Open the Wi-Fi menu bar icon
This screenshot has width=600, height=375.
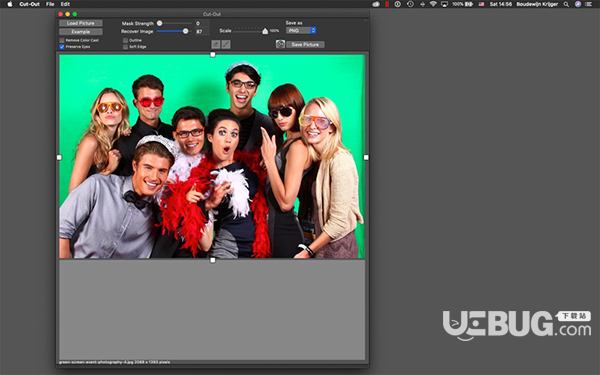tap(433, 4)
